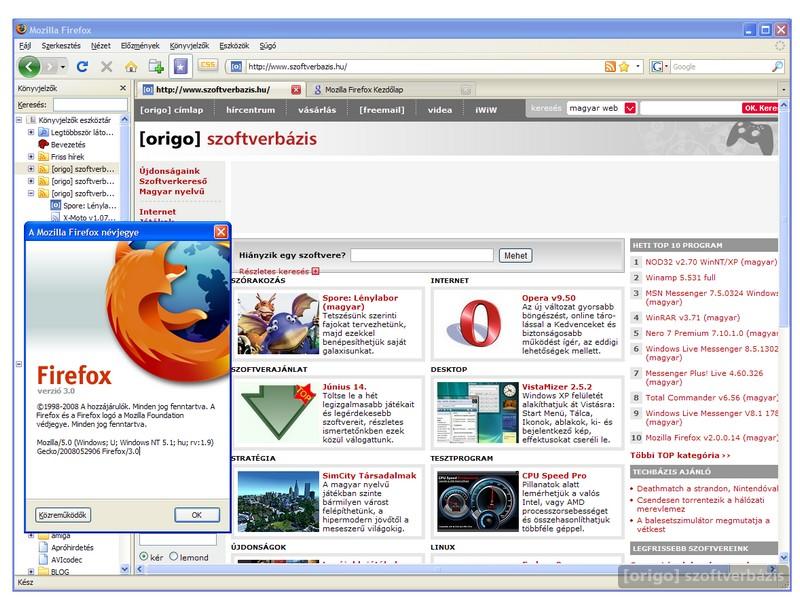Expand the BLOG bookmark folder
Screen dimensions: 800x600
(31, 571)
